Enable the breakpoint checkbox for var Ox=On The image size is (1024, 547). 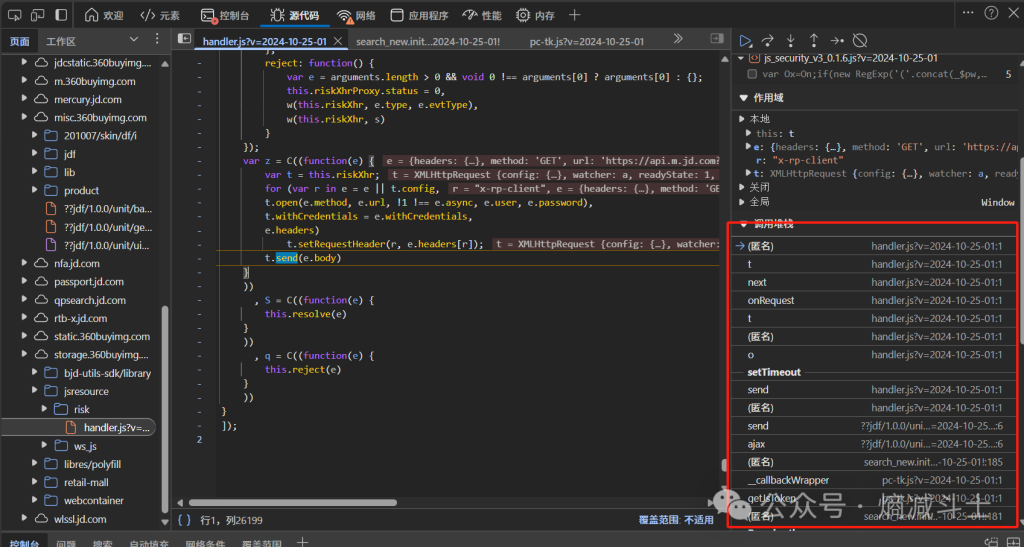752,75
